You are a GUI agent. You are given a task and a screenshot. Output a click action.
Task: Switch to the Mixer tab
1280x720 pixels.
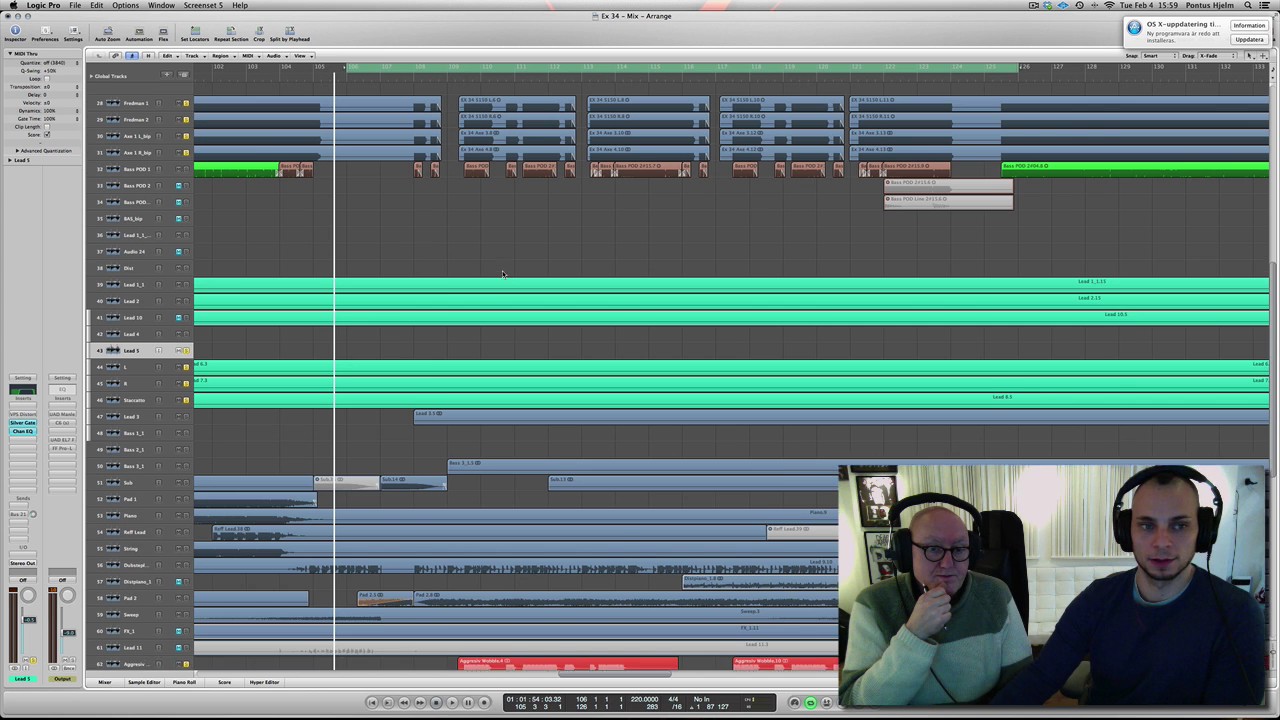(104, 682)
